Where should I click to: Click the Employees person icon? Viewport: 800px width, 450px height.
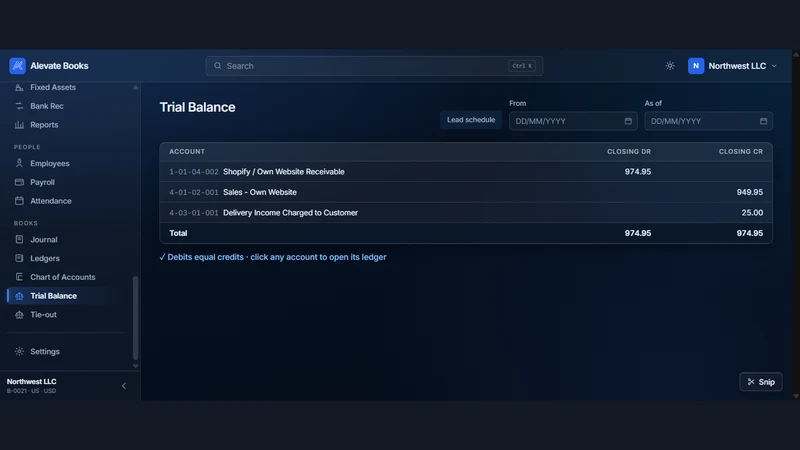tap(19, 163)
